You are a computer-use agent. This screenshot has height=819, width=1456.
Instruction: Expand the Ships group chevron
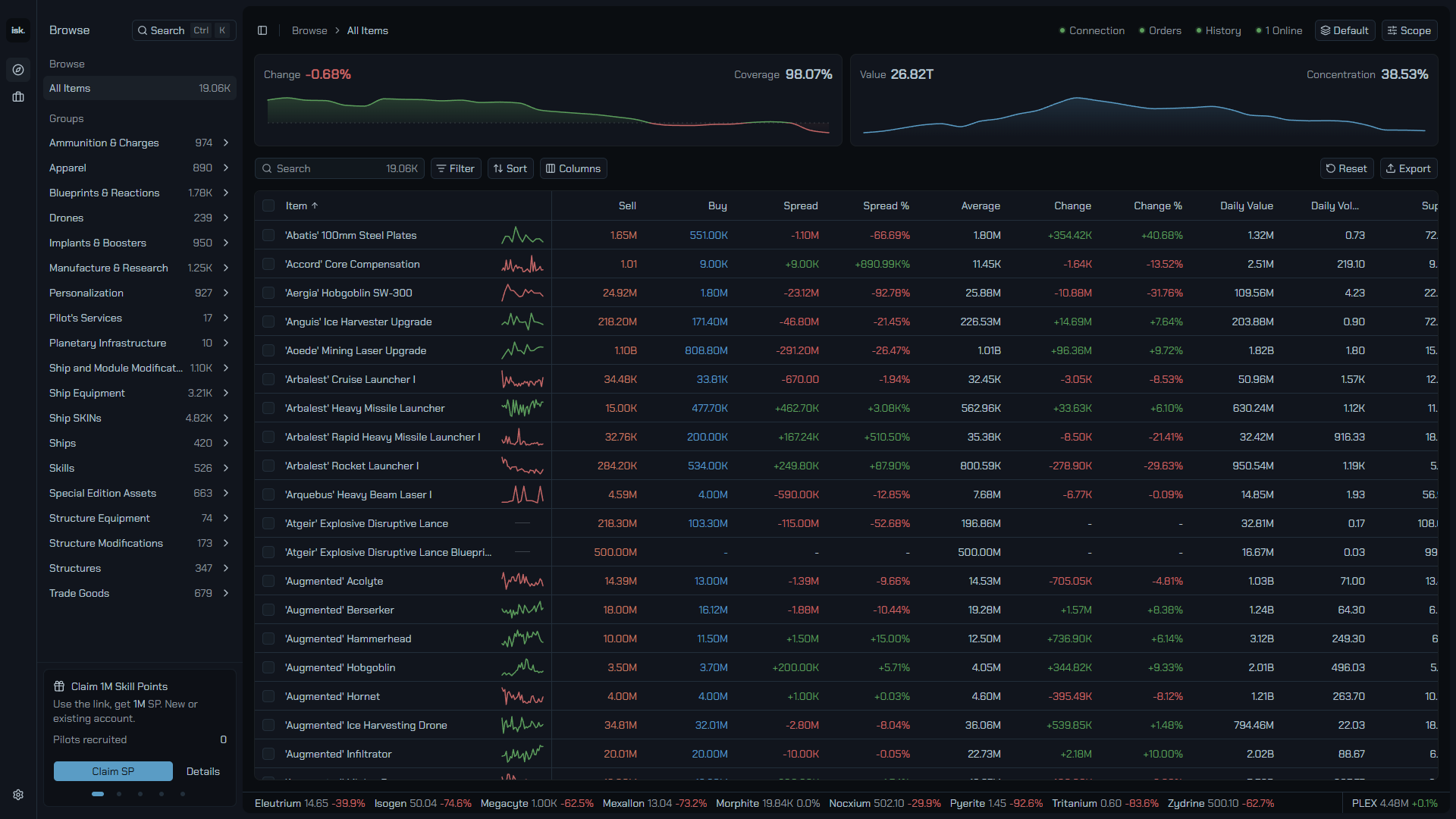click(226, 443)
